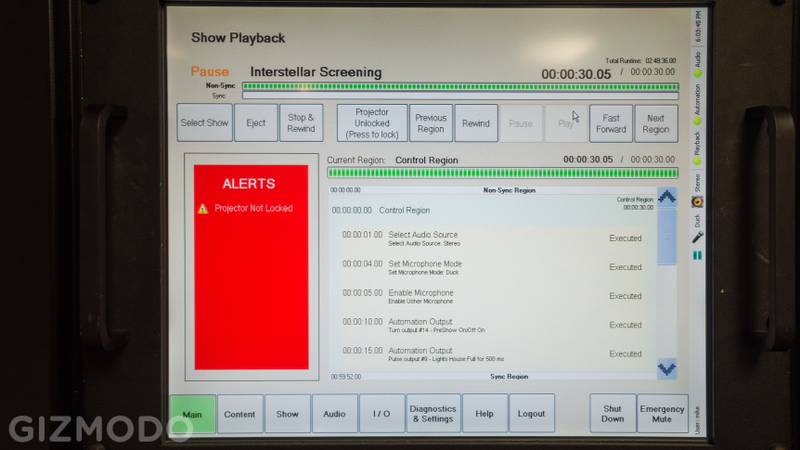Click the 00:00:00.00 Control Region header row
The image size is (800, 450).
tap(493, 210)
